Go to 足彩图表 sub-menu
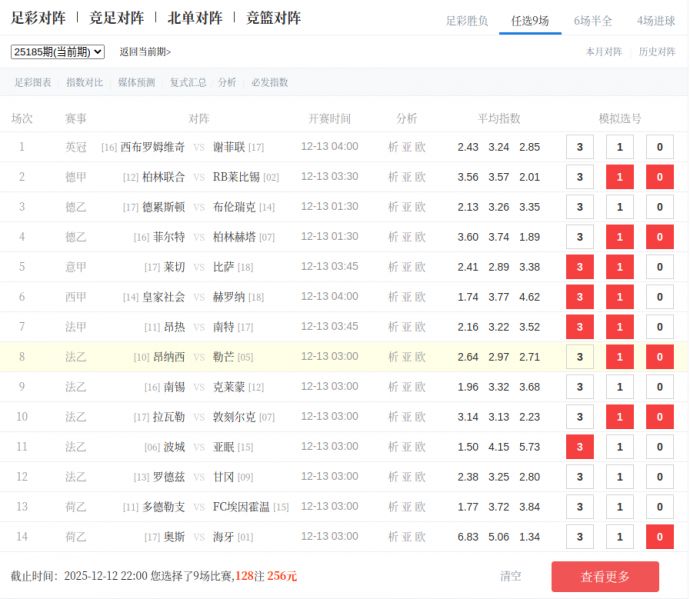 tap(32, 83)
